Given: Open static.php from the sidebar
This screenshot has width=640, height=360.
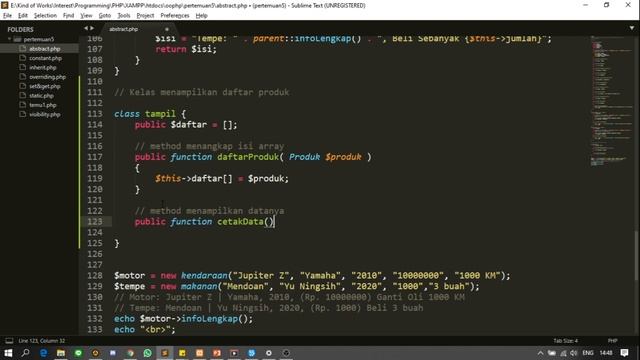Looking at the screenshot, I should coord(41,96).
